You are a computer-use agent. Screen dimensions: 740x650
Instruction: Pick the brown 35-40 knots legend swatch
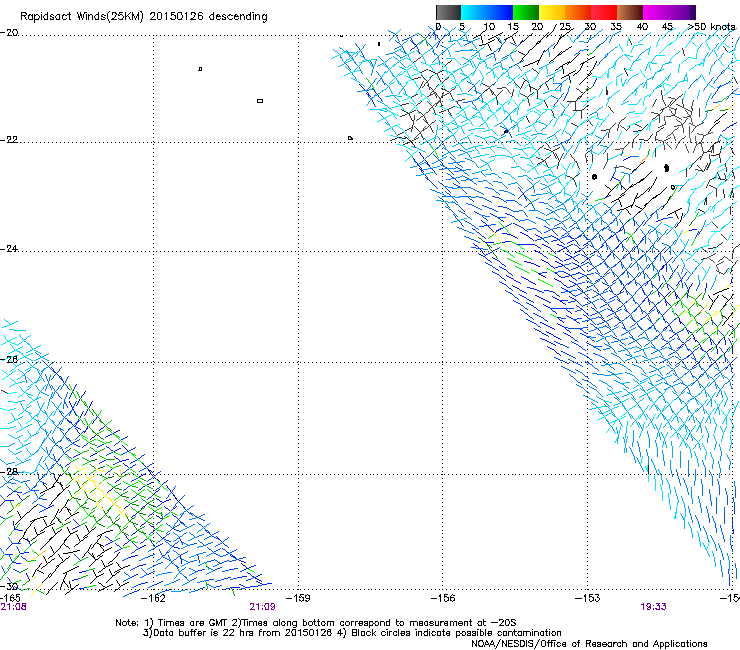coord(630,12)
